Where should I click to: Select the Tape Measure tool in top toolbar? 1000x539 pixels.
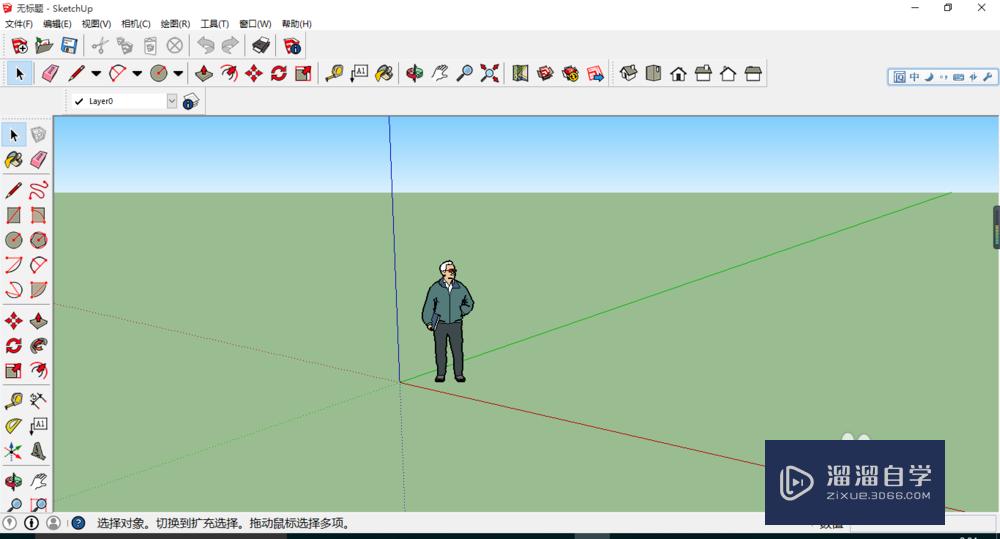(334, 73)
